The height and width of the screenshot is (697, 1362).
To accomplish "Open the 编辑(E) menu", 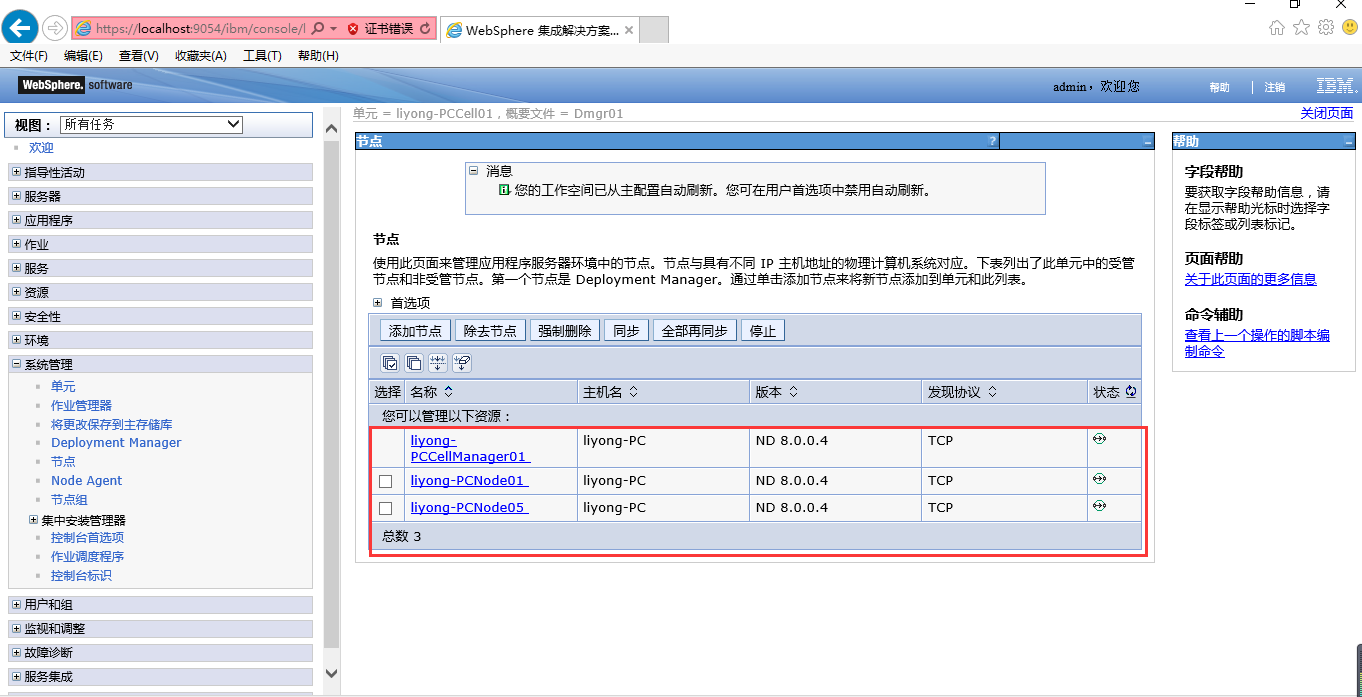I will click(83, 56).
